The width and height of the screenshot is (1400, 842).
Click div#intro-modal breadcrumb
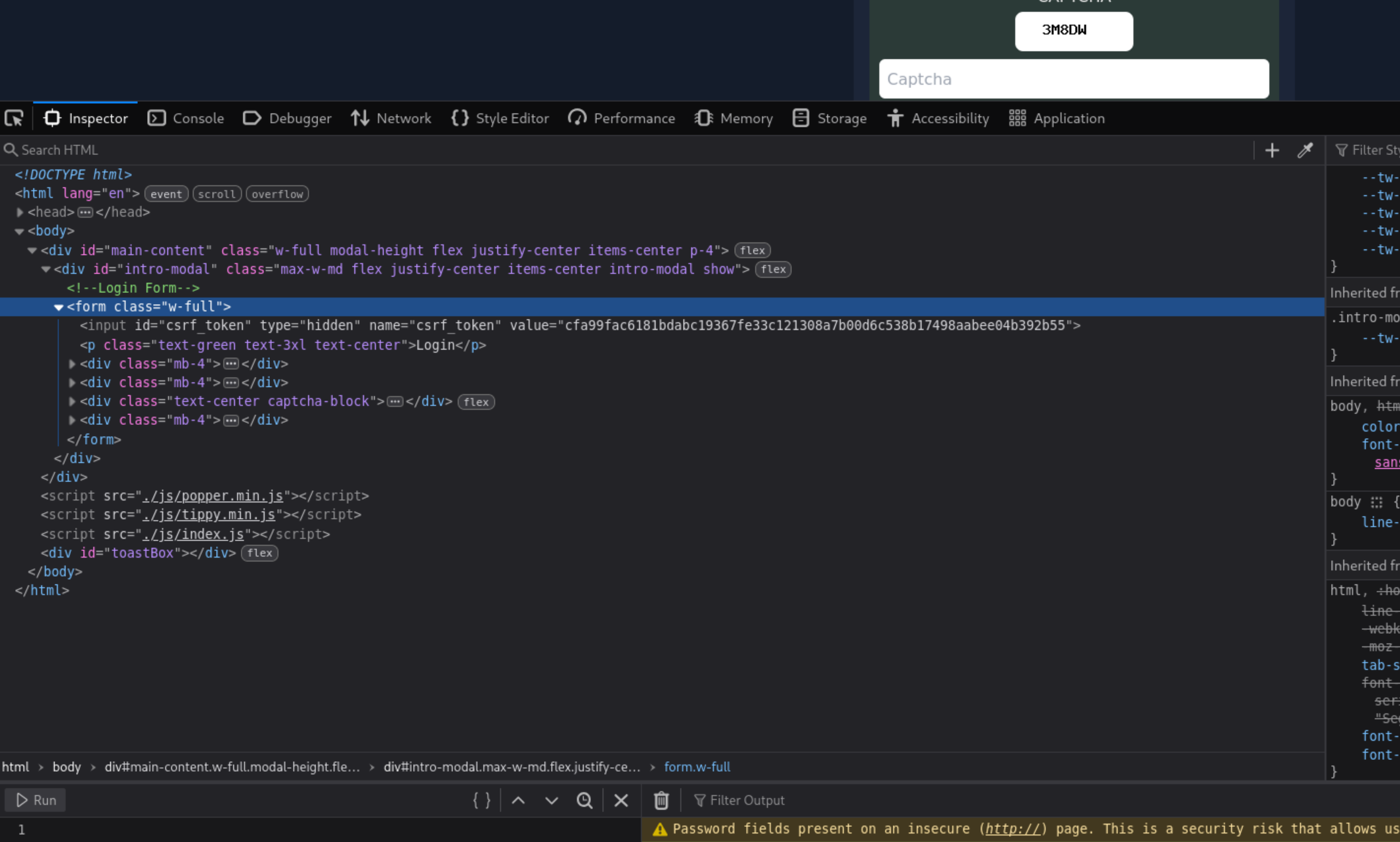(x=512, y=766)
